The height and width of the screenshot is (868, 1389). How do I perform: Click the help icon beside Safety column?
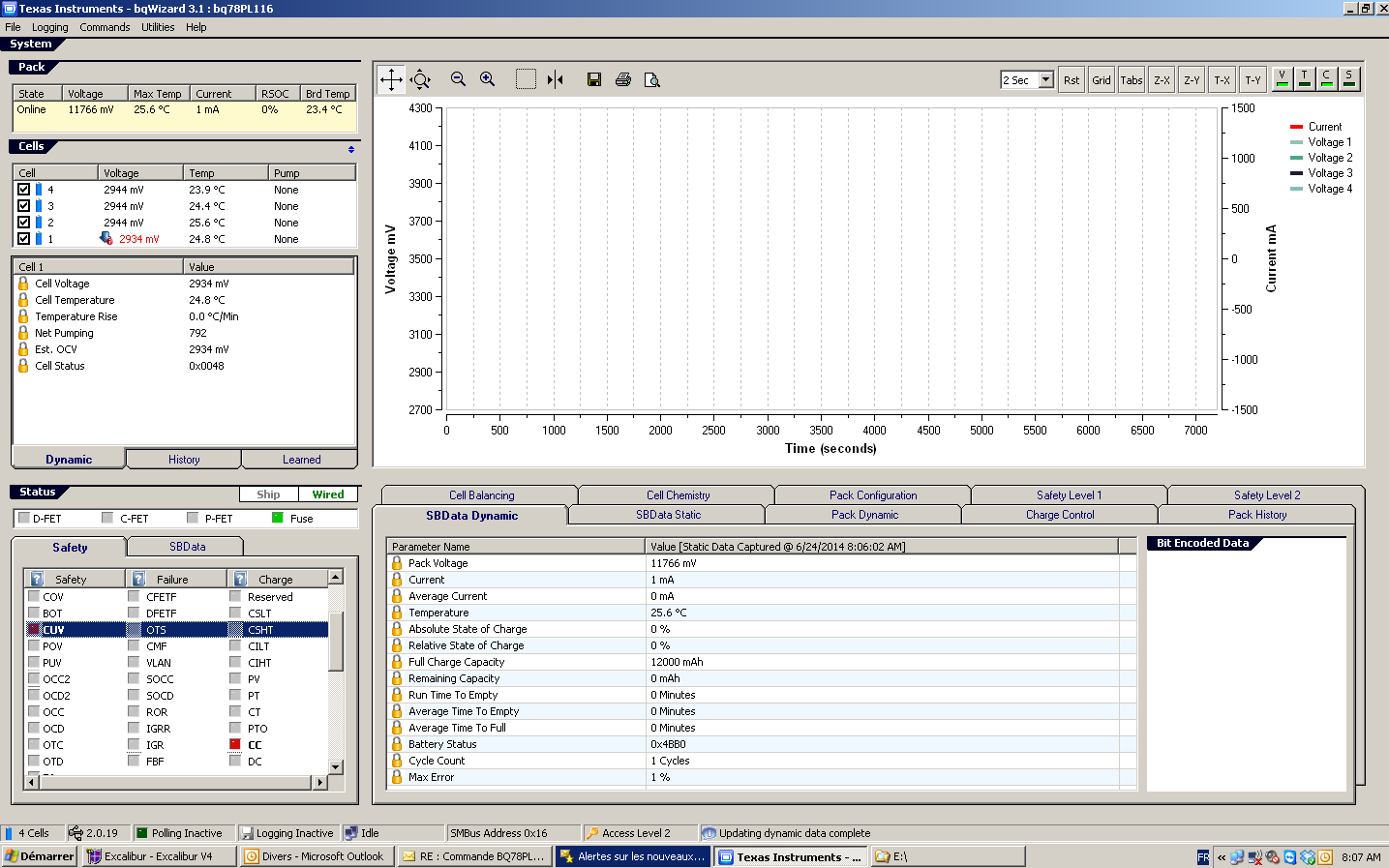[x=37, y=579]
